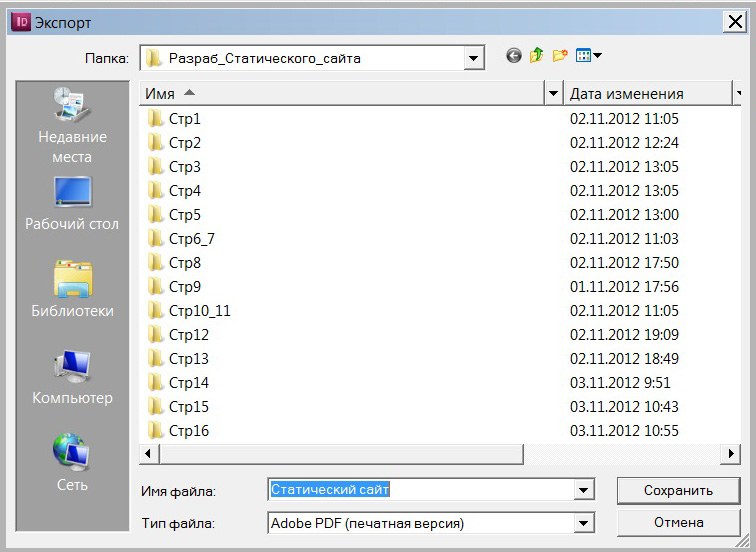The width and height of the screenshot is (756, 552).
Task: Click the date 02.11.2012 18:49
Action: (x=624, y=359)
